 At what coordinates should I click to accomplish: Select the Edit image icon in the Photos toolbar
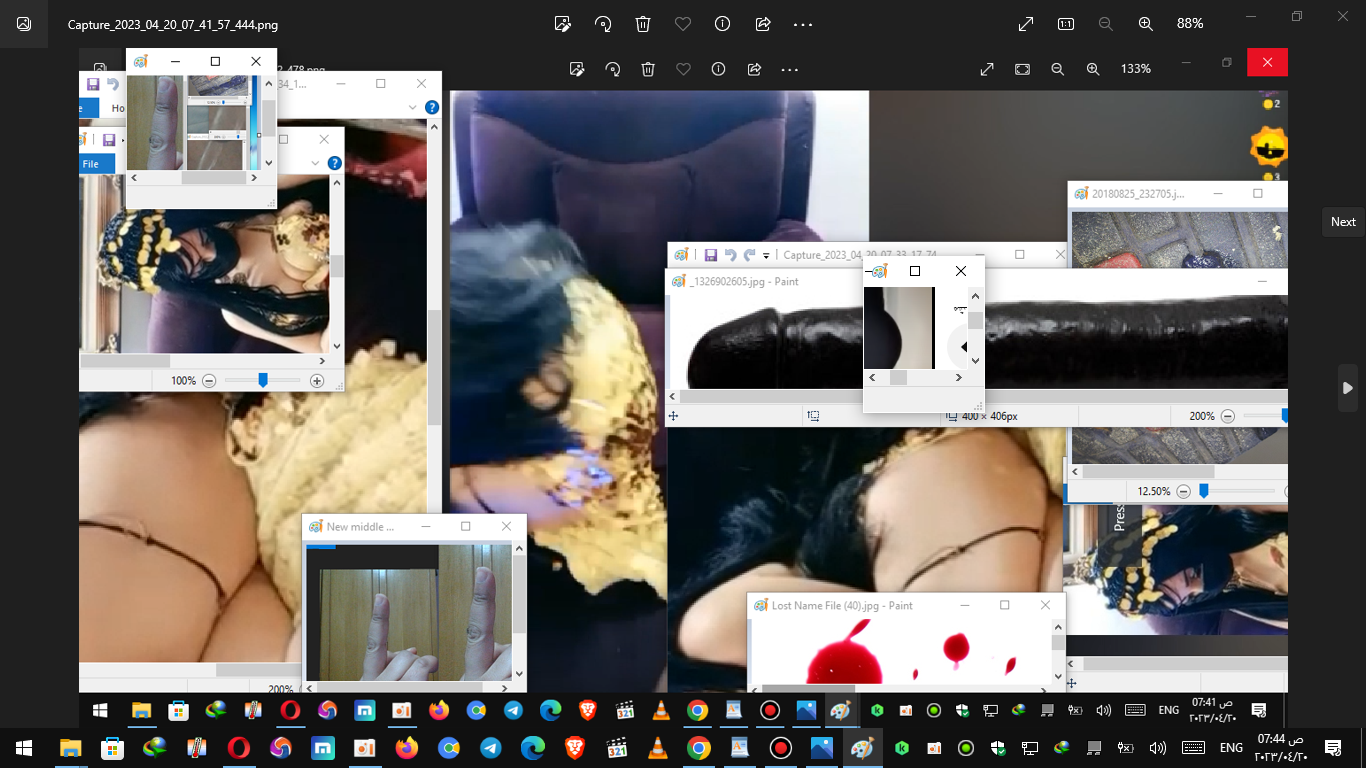coord(562,23)
